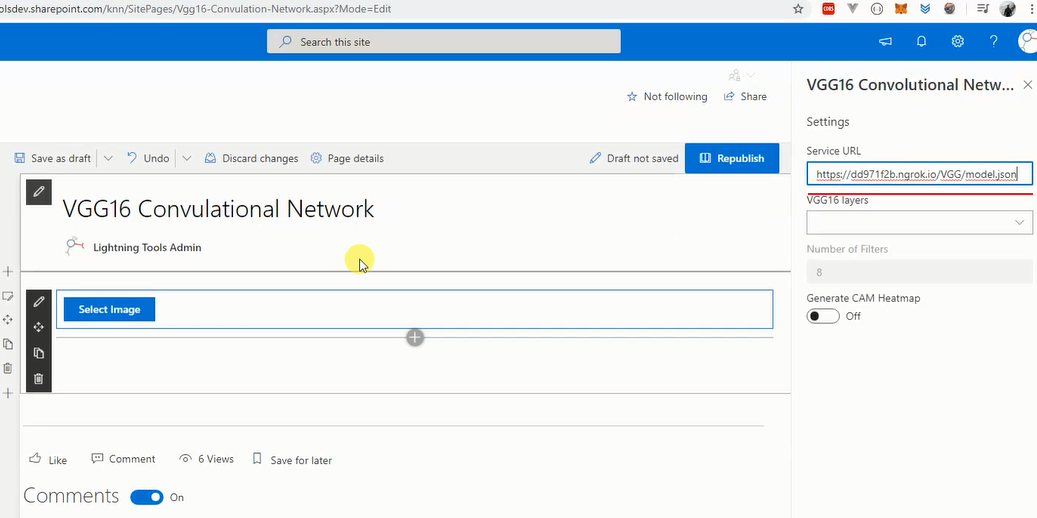
Task: Toggle Generate CAM Heatmap switch
Action: [x=823, y=316]
